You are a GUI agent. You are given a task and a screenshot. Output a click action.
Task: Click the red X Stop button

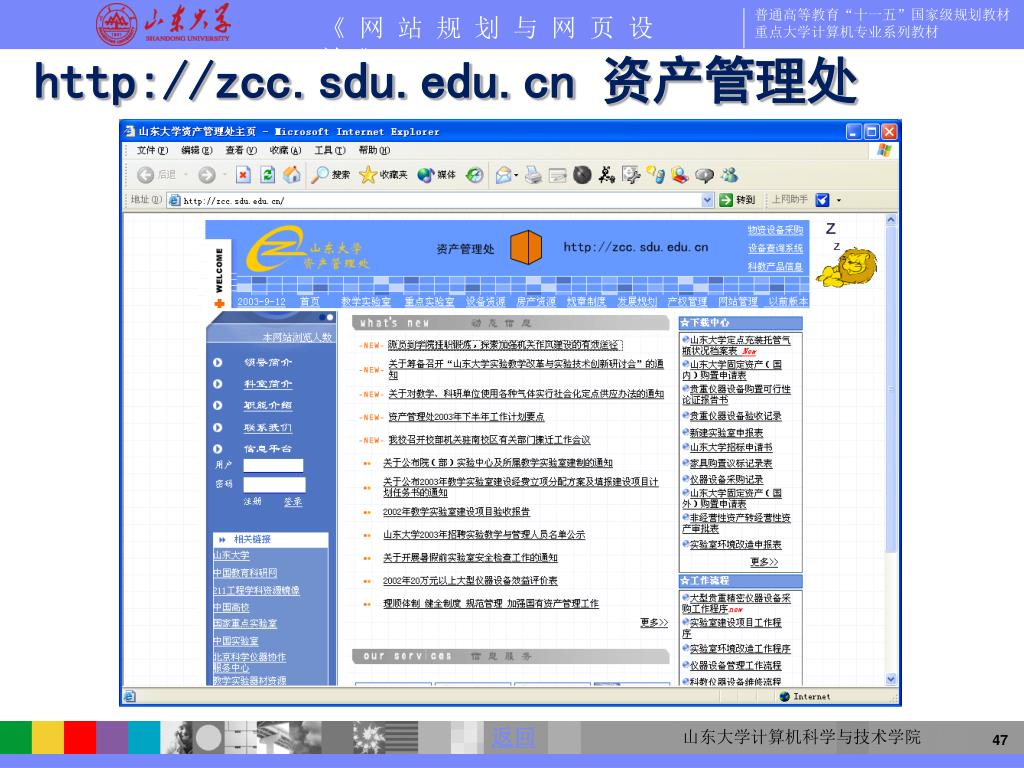click(x=243, y=174)
